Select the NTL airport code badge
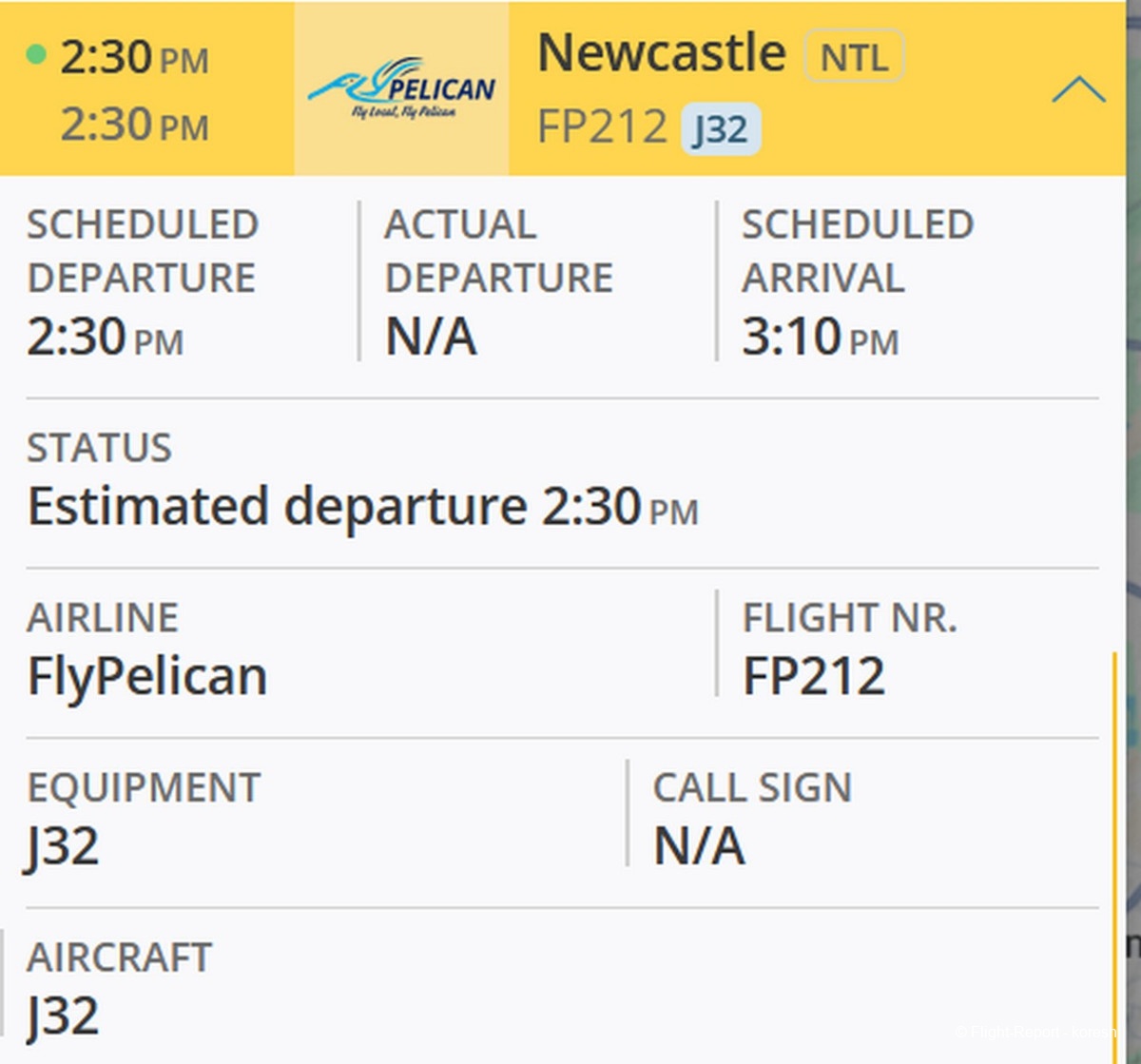 854,57
